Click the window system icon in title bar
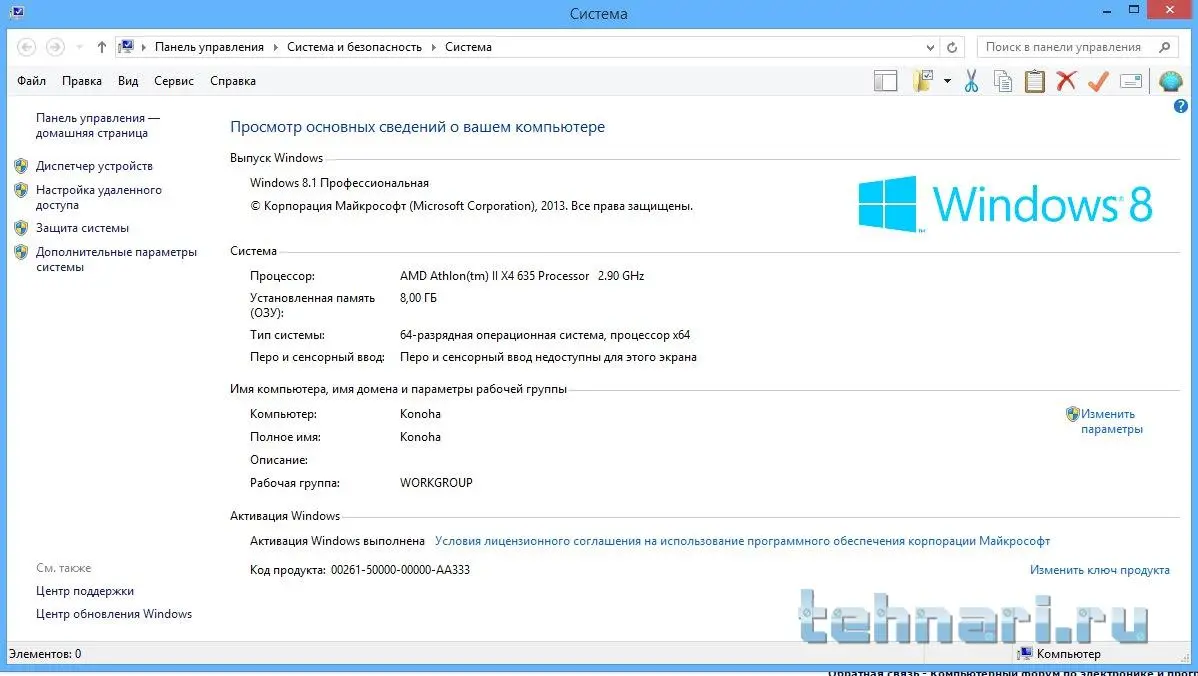Image resolution: width=1198 pixels, height=676 pixels. (x=17, y=12)
